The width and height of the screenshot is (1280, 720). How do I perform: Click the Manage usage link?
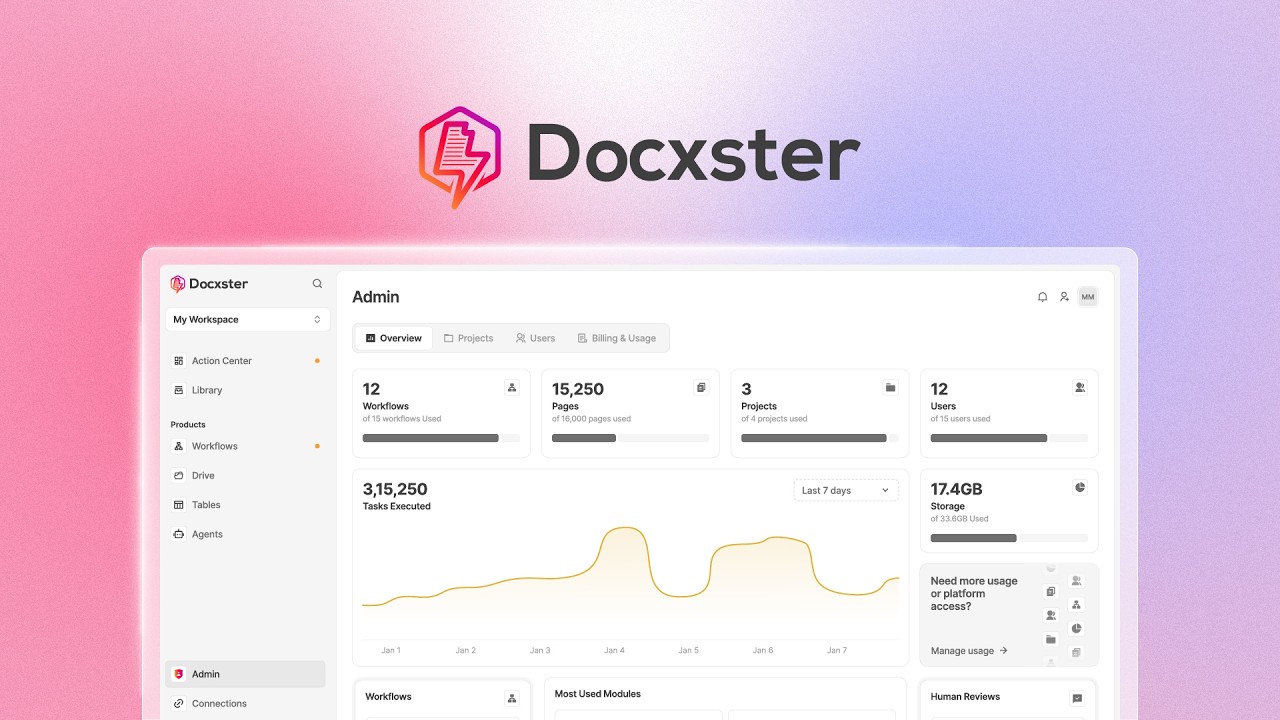click(x=969, y=651)
